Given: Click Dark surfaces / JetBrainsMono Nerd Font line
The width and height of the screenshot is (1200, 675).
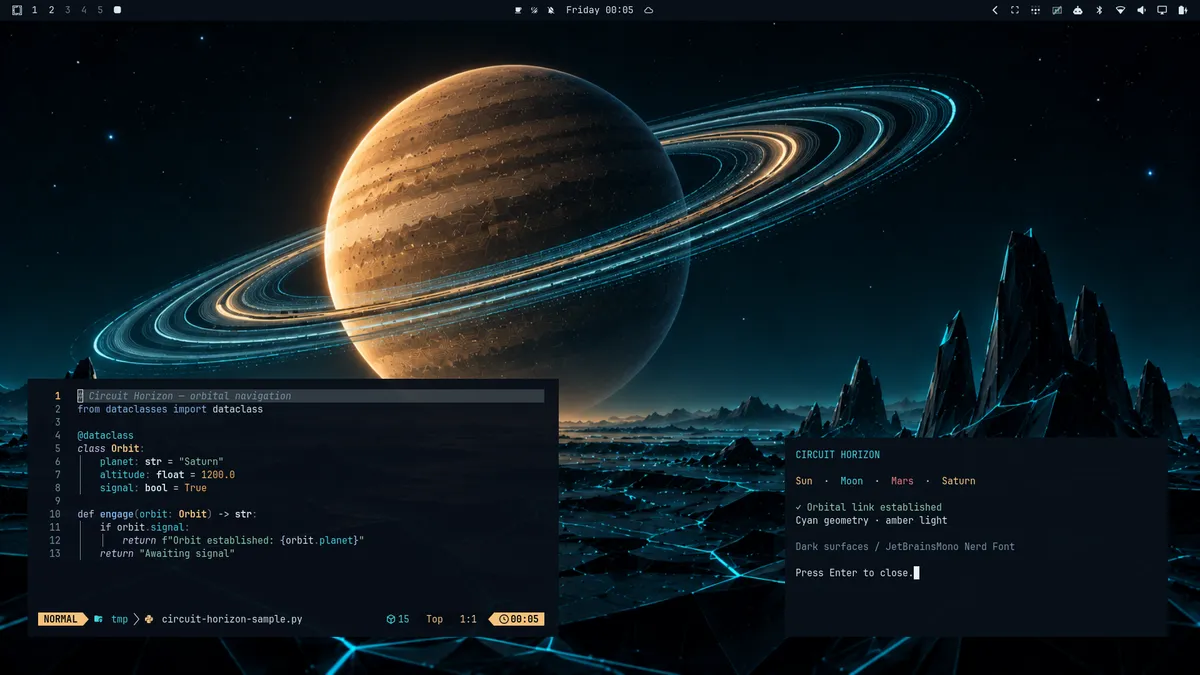Looking at the screenshot, I should pyautogui.click(x=905, y=547).
